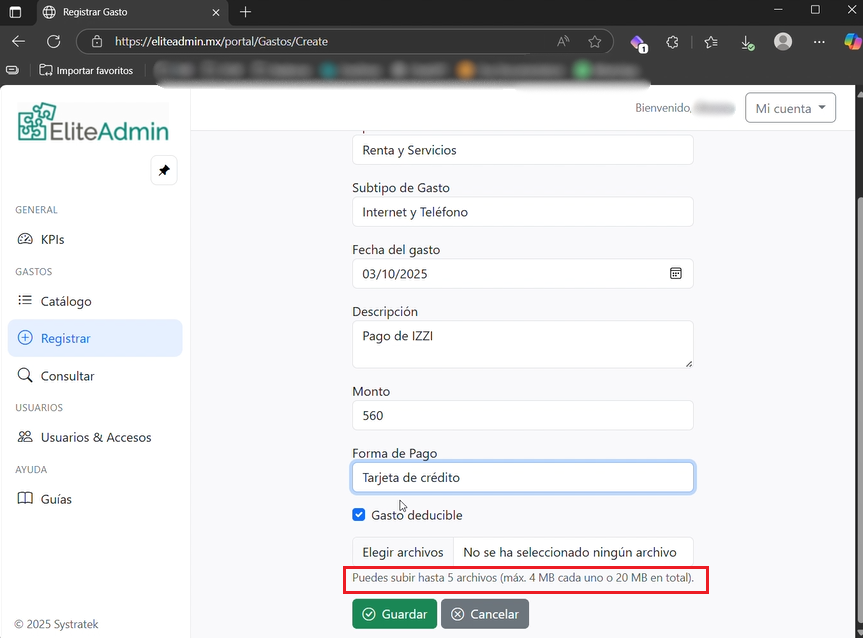
Task: Click Elegir archivos to upload files
Action: tap(403, 552)
